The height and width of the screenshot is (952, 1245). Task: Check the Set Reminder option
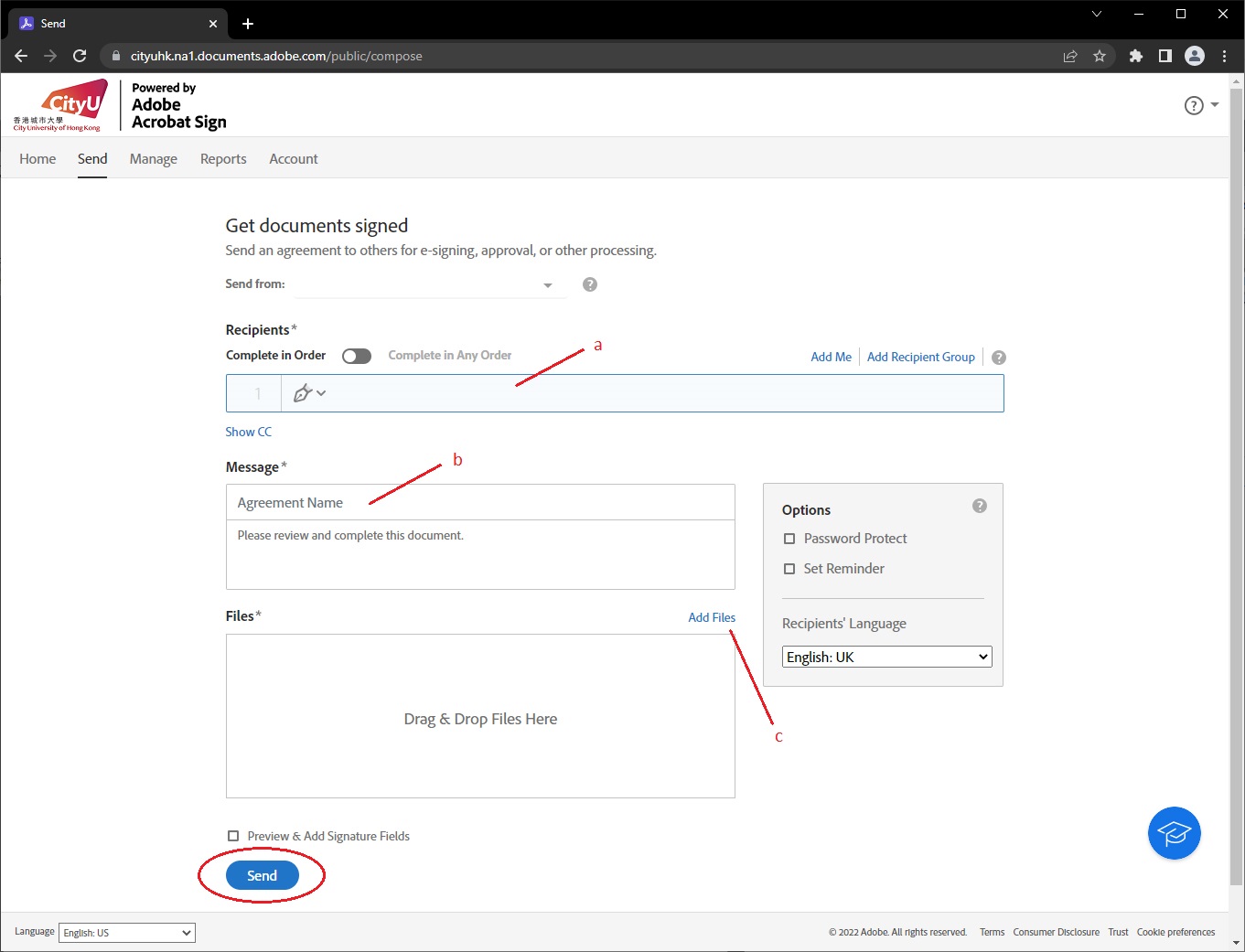click(x=789, y=569)
